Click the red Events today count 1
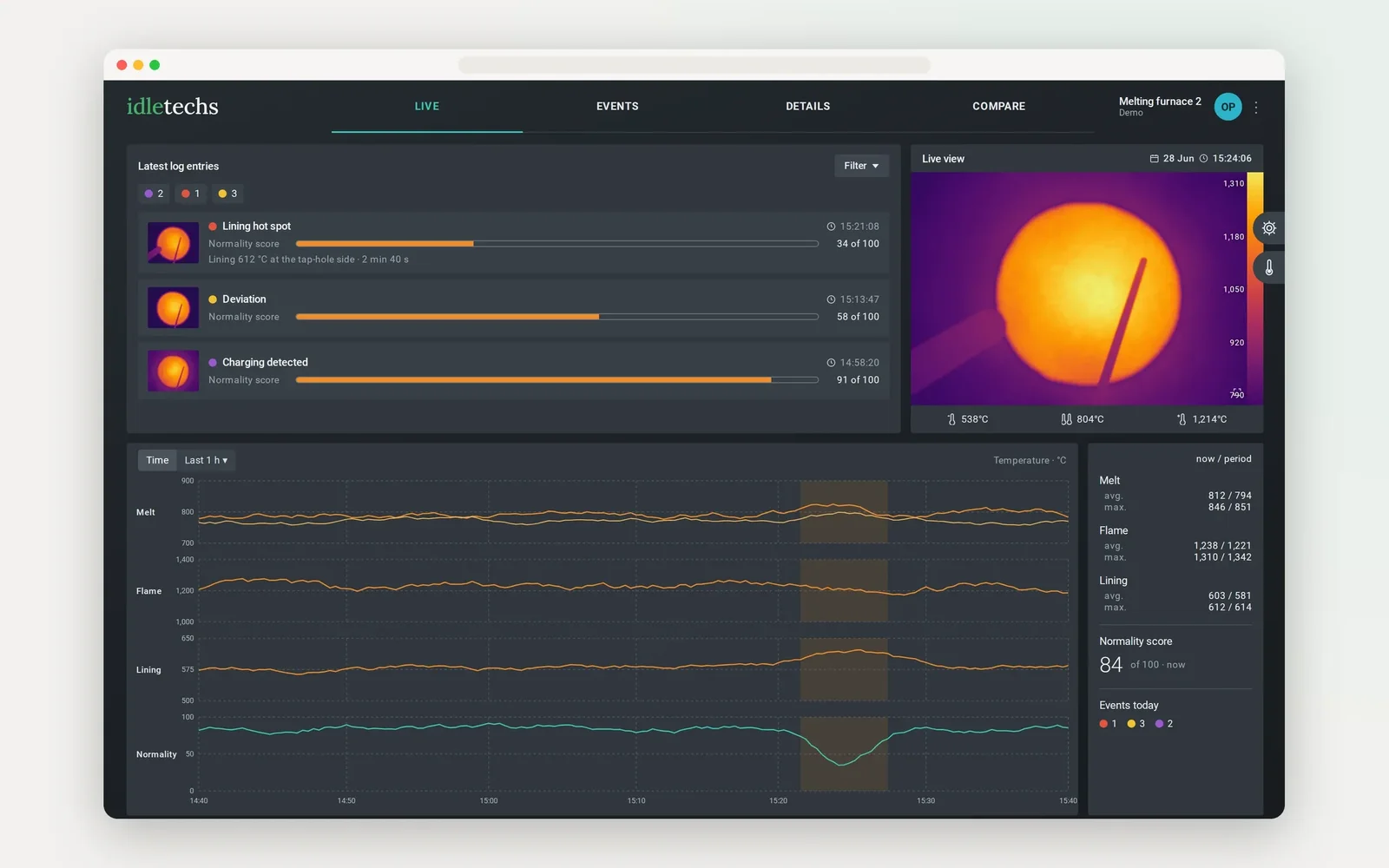 point(1109,724)
